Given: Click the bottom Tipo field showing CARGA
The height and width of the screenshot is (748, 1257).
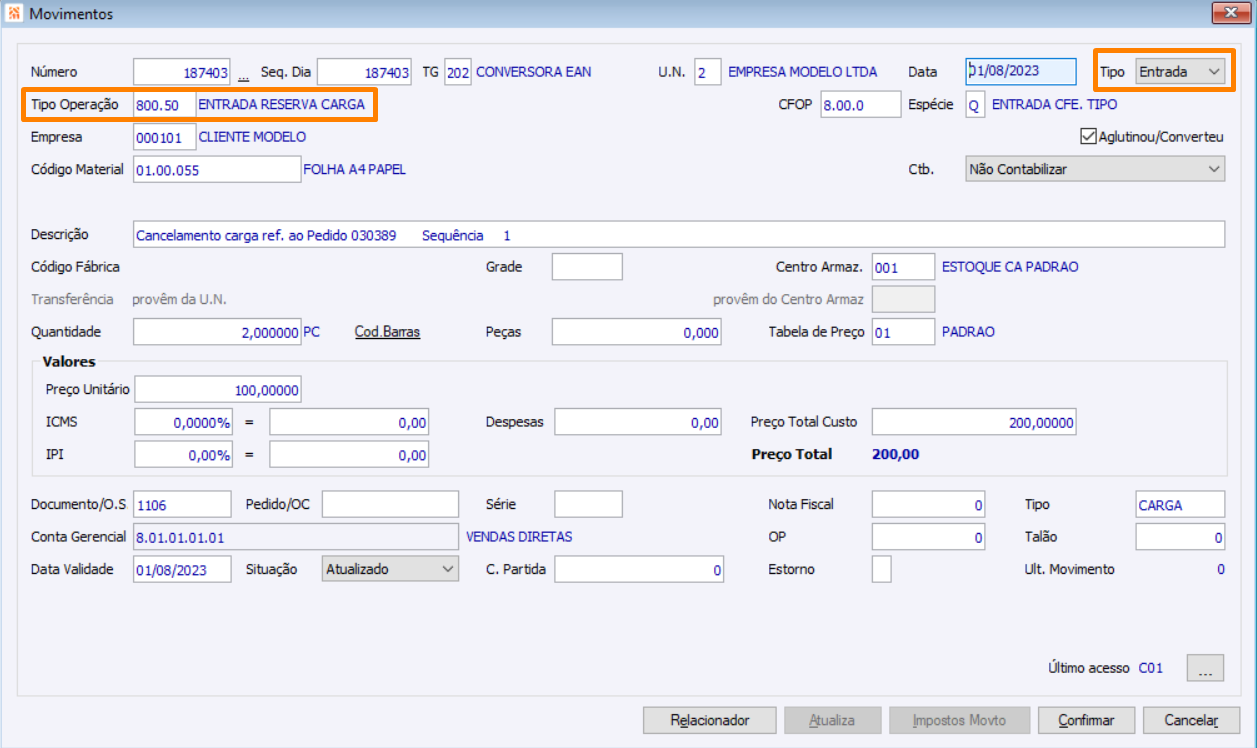Looking at the screenshot, I should coord(1180,504).
